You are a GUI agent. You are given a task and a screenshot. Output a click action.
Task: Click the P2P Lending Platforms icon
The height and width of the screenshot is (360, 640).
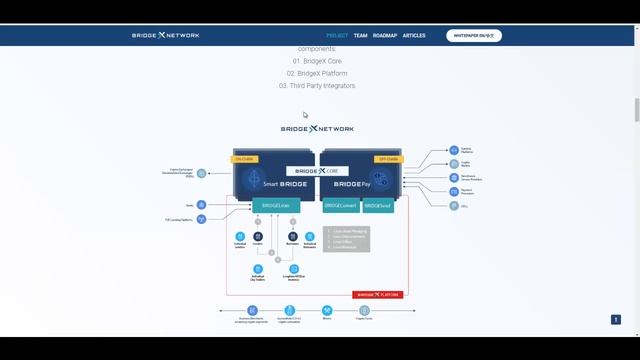[x=201, y=219]
